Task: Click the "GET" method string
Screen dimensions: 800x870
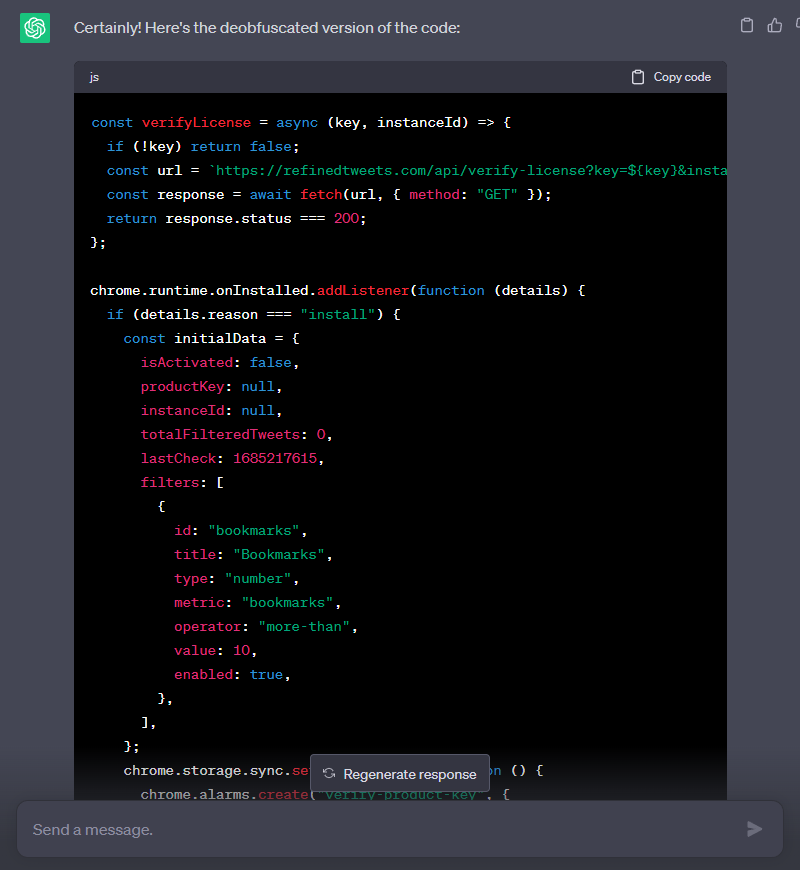Action: tap(497, 195)
